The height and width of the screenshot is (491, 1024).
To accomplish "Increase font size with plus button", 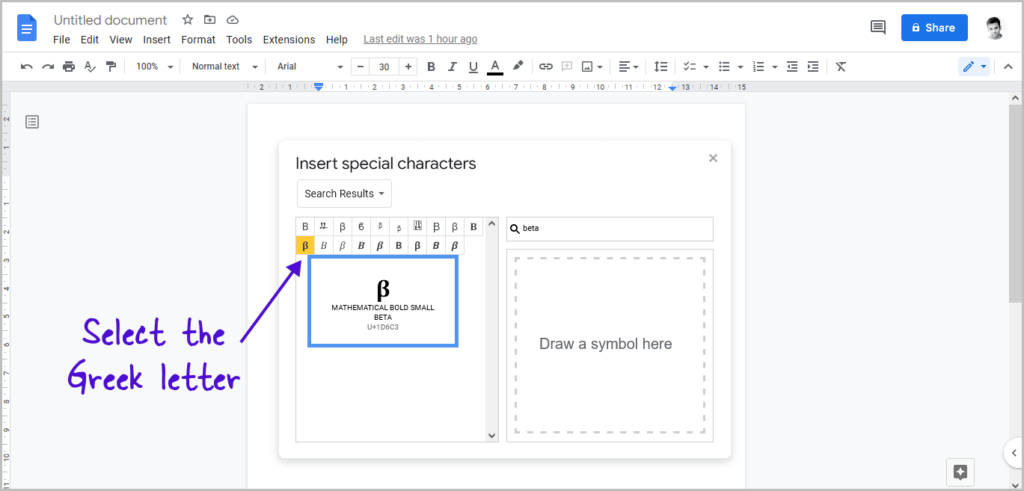I will pos(408,67).
